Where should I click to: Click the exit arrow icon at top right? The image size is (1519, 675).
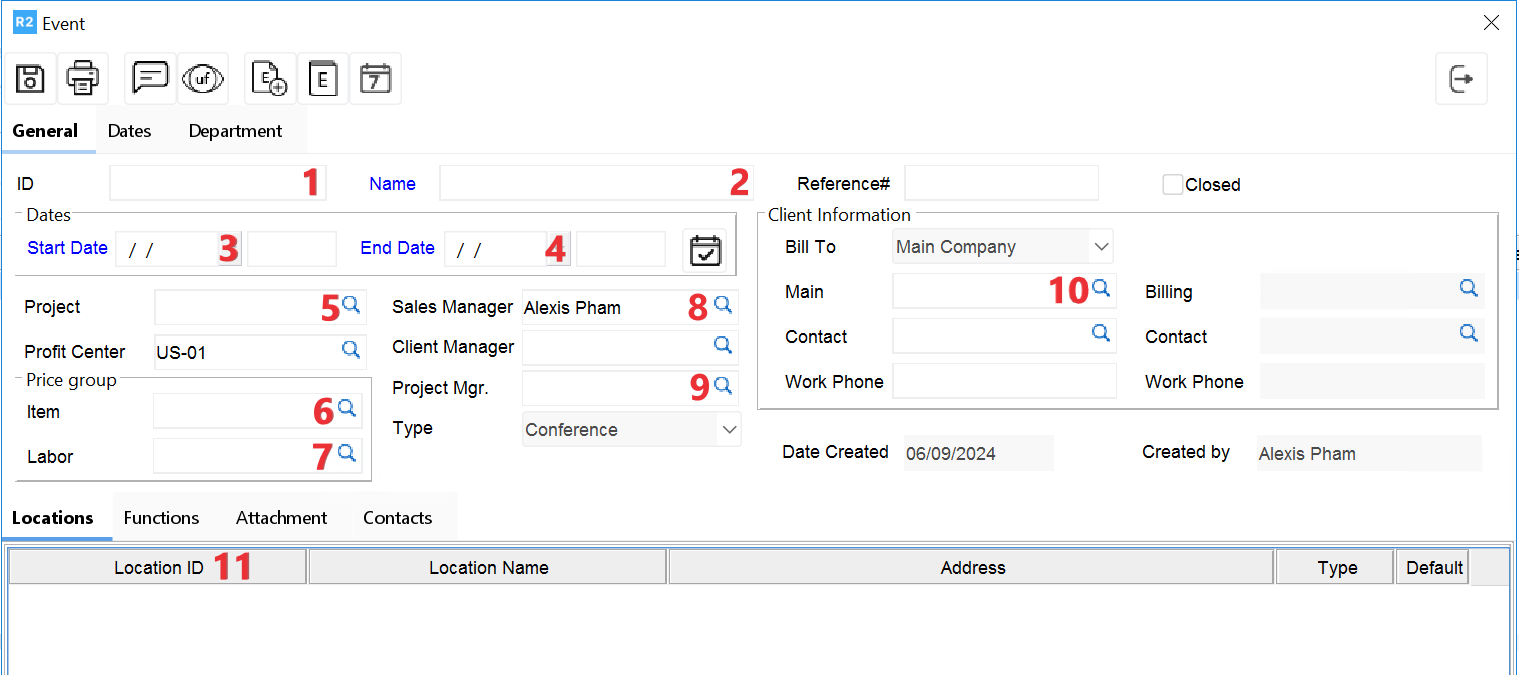click(x=1461, y=79)
